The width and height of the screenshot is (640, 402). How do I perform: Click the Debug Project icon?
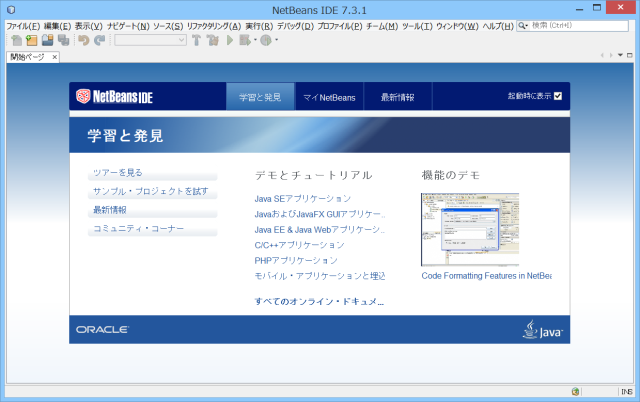point(245,40)
